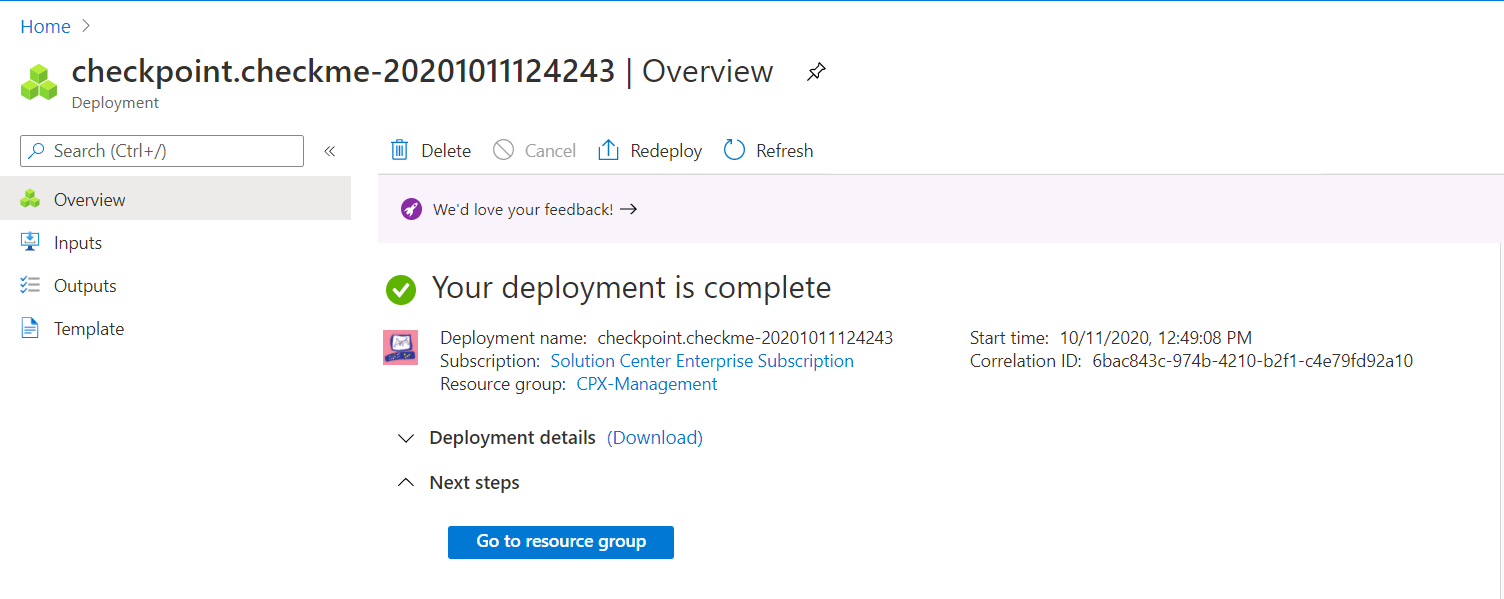Click the Refresh circular arrow icon
The width and height of the screenshot is (1504, 599).
click(x=735, y=150)
